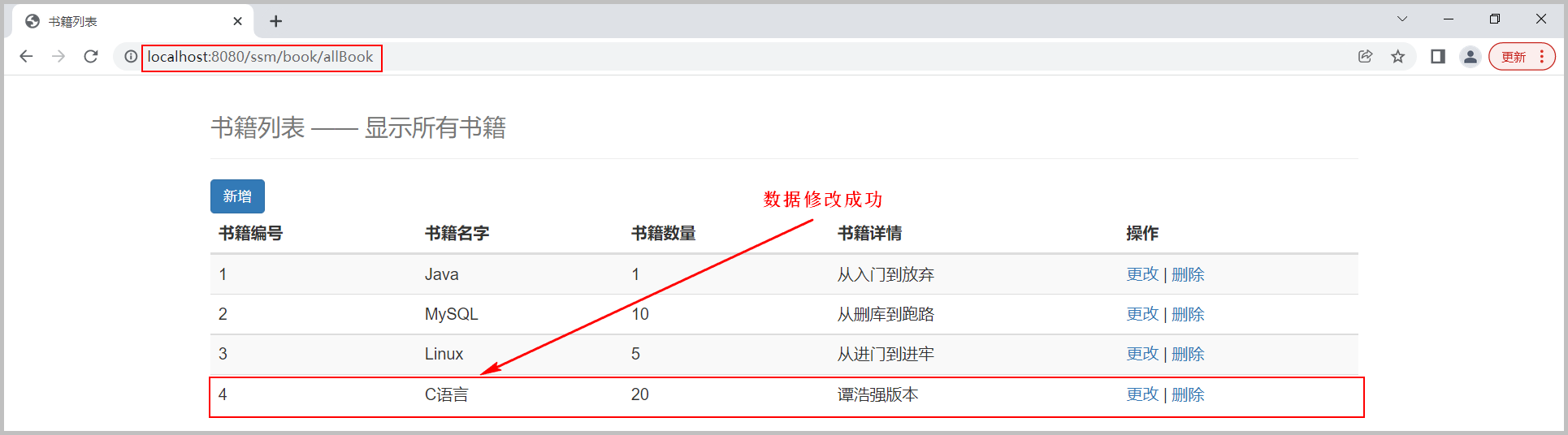View site information icon in address bar
Screen dimensions: 1568x435
130,57
